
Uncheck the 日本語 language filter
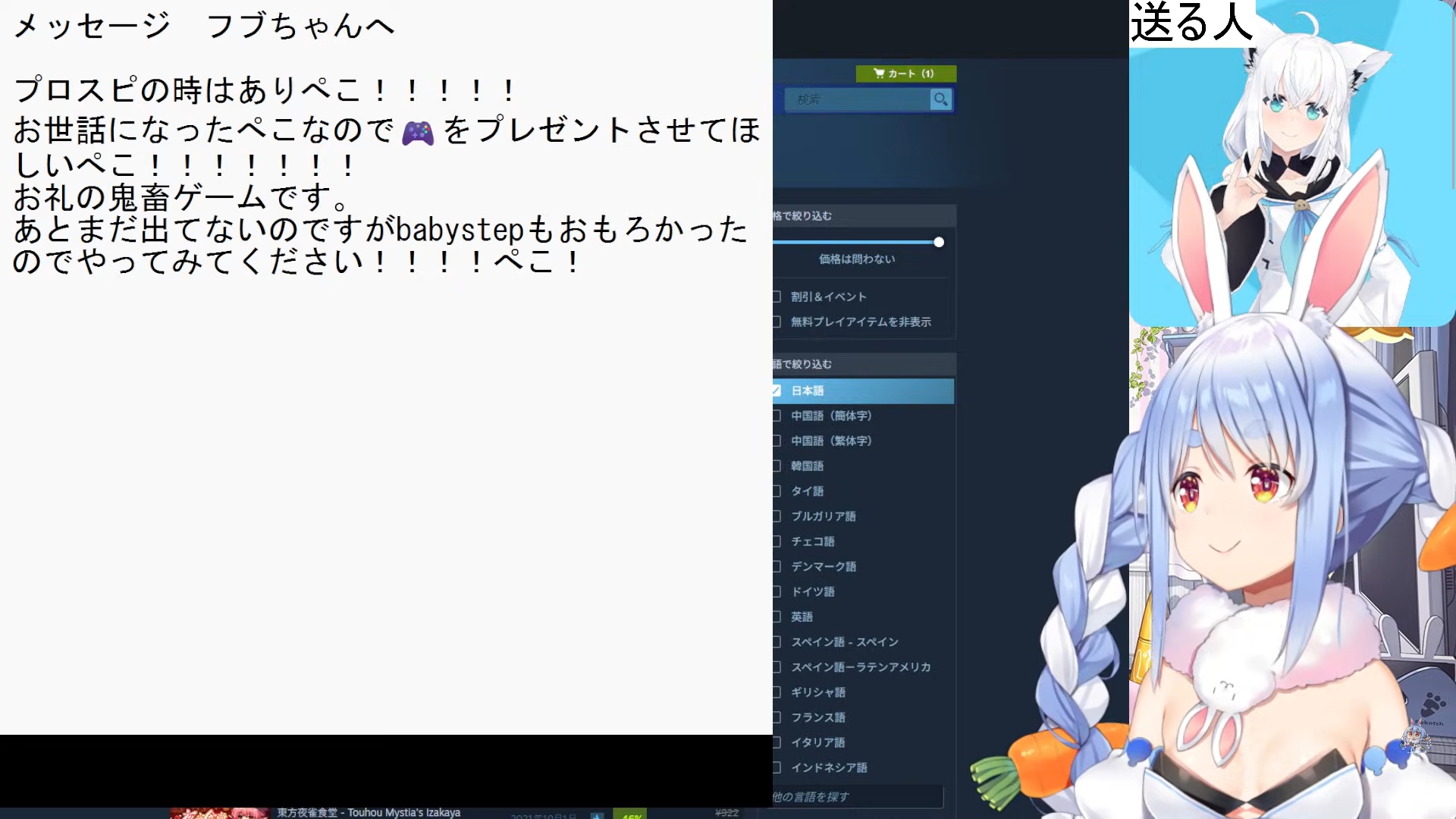pos(777,391)
